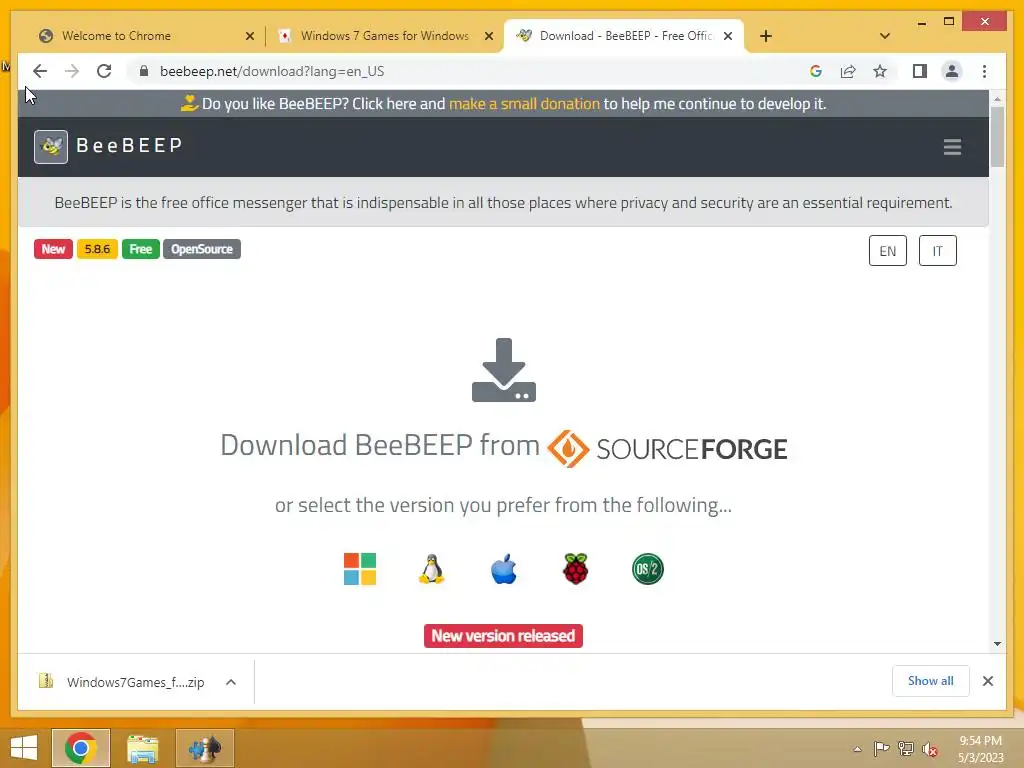
Task: Click the scrollbar down arrow
Action: [997, 644]
